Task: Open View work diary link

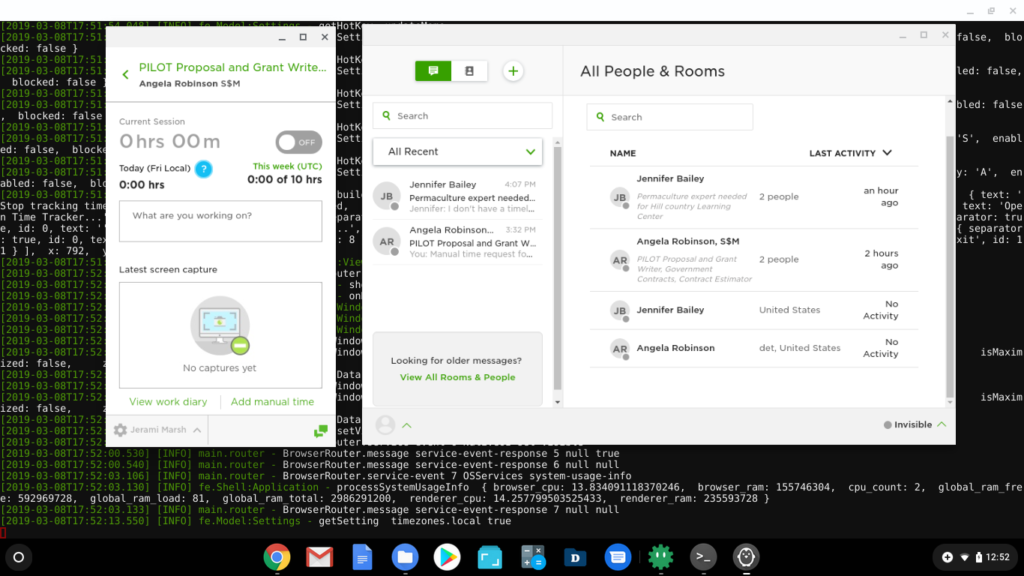Action: tap(168, 402)
